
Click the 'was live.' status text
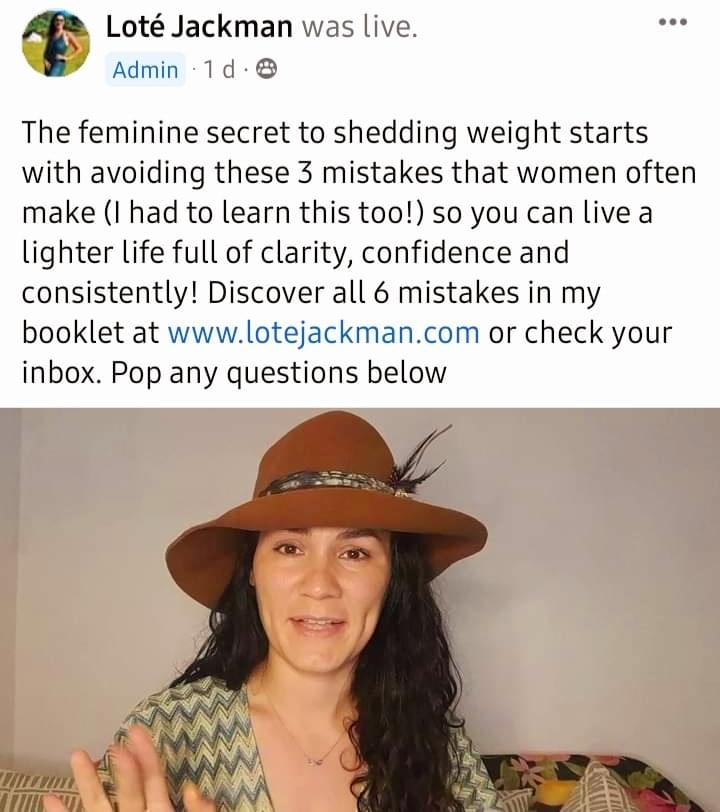[359, 27]
